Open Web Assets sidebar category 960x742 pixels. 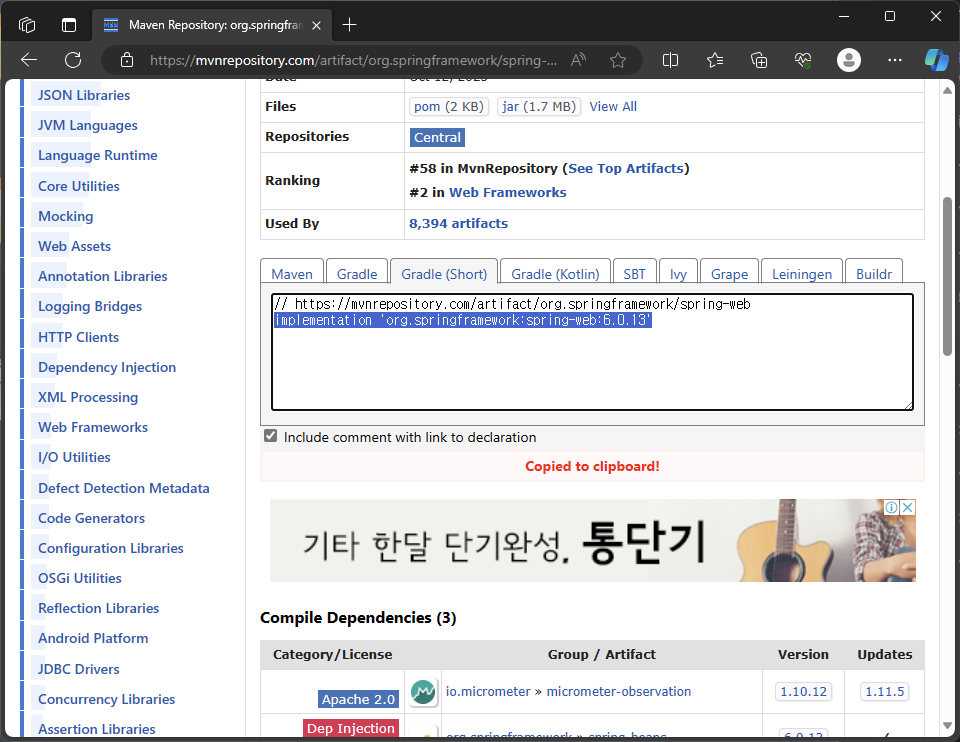(x=74, y=246)
